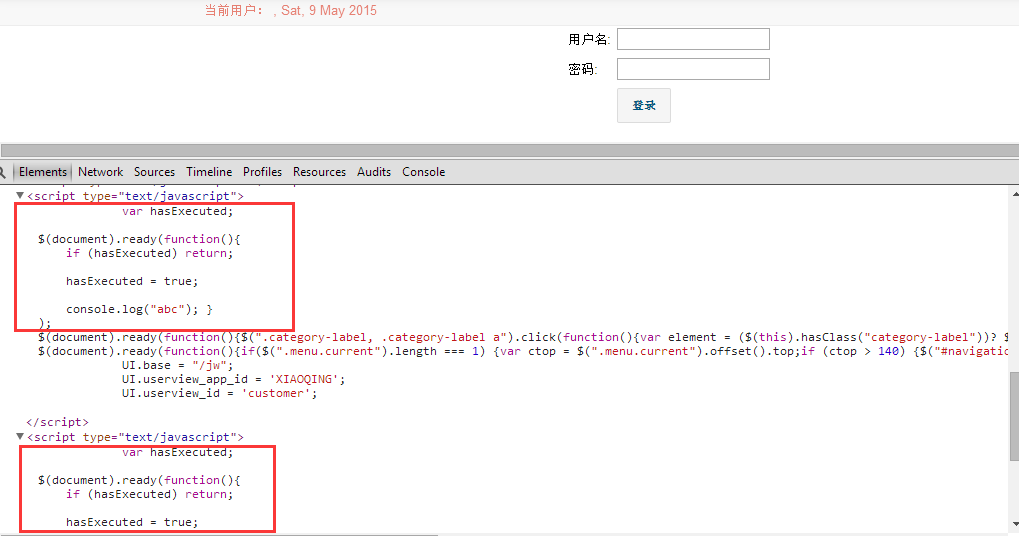
Task: Click the date text 'Sat, 9 May 2015'
Action: [x=329, y=10]
